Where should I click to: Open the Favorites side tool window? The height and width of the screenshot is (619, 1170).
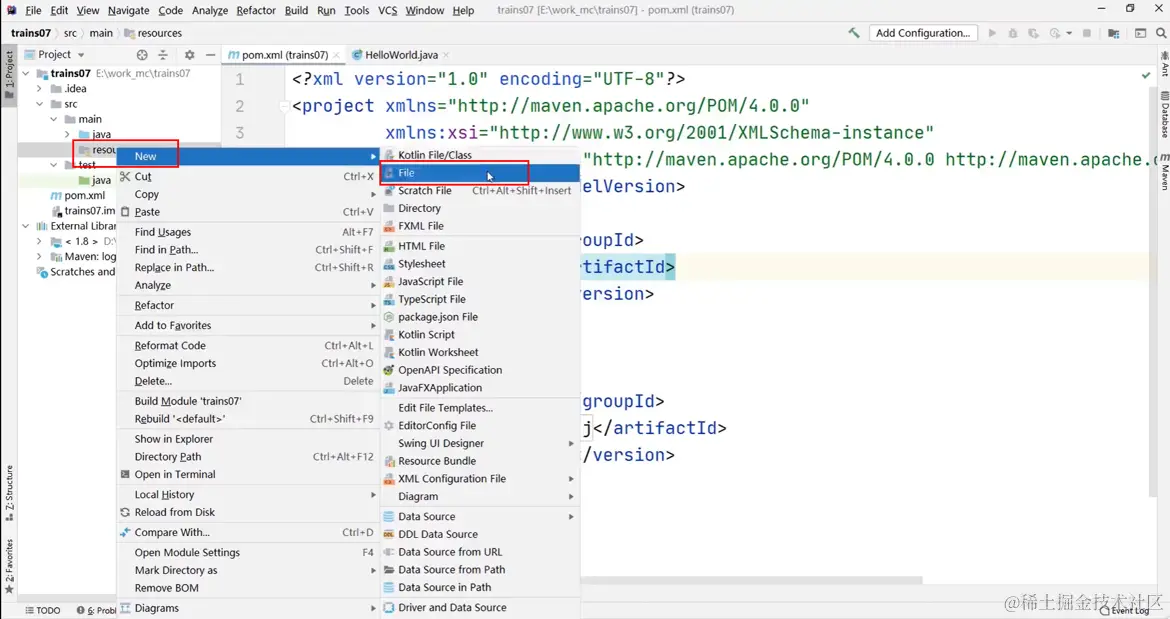coord(9,566)
